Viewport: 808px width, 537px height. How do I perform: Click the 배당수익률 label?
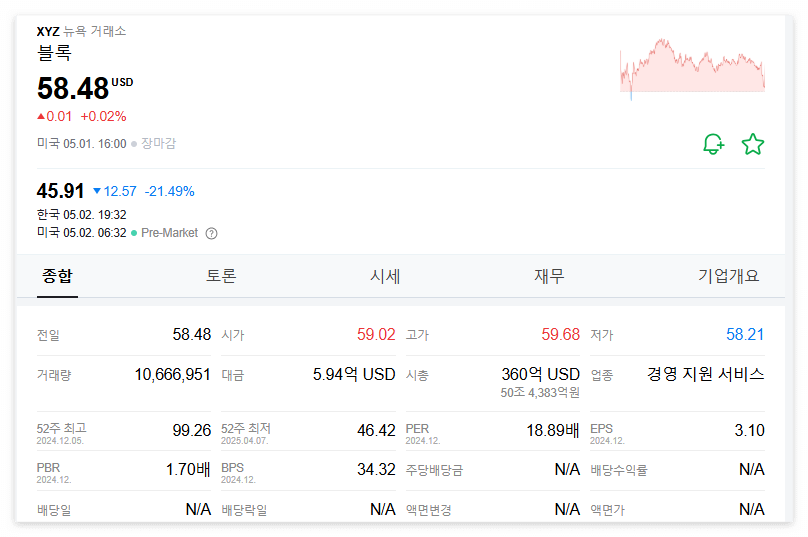tap(619, 470)
